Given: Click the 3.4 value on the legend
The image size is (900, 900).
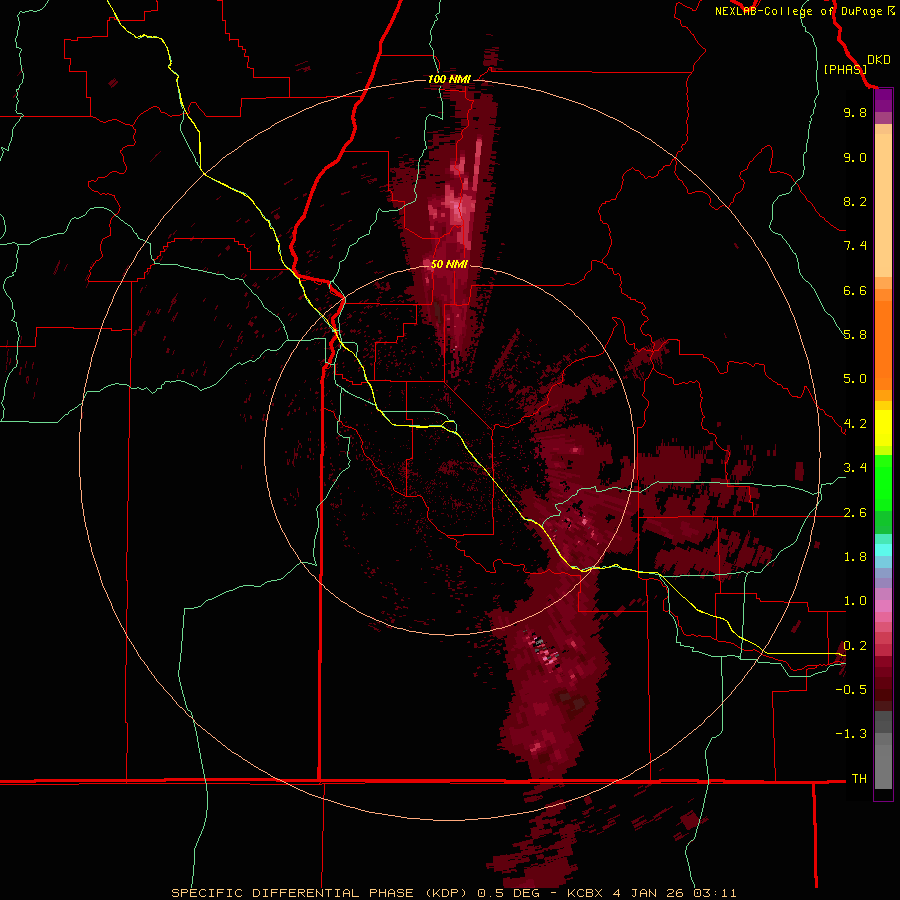Looking at the screenshot, I should 855,468.
